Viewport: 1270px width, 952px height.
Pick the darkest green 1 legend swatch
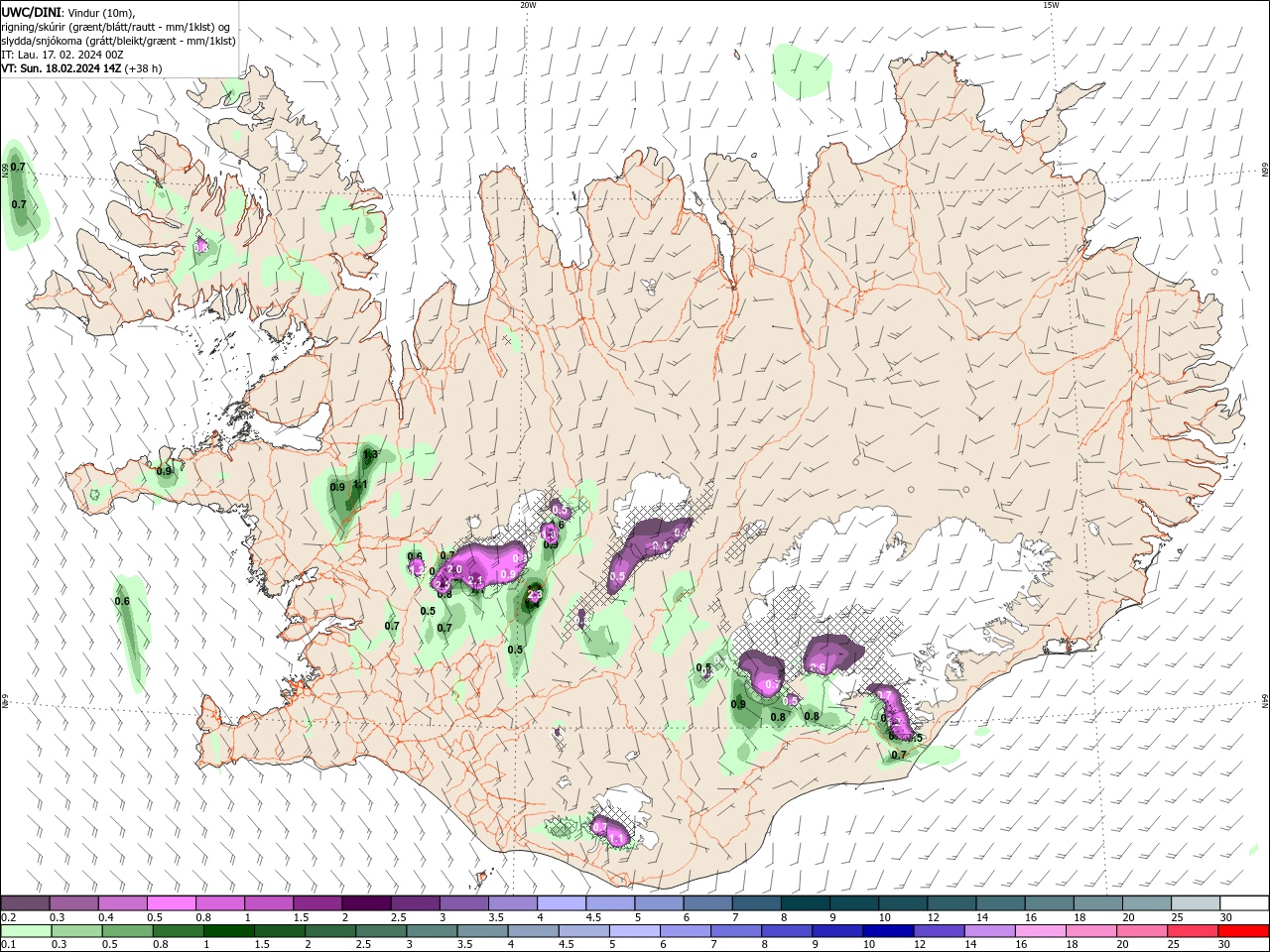(x=229, y=931)
